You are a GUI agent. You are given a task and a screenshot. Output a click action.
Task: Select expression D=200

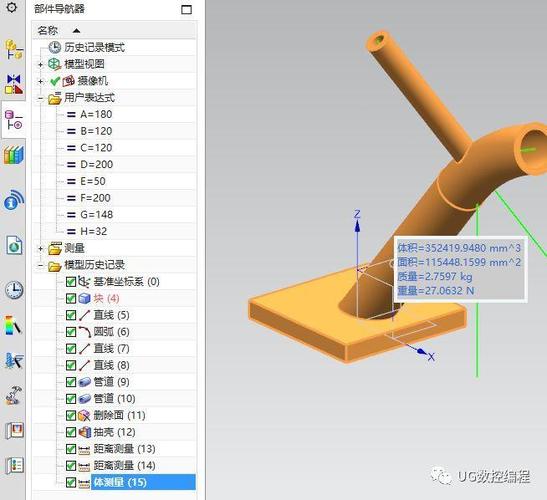(96, 165)
